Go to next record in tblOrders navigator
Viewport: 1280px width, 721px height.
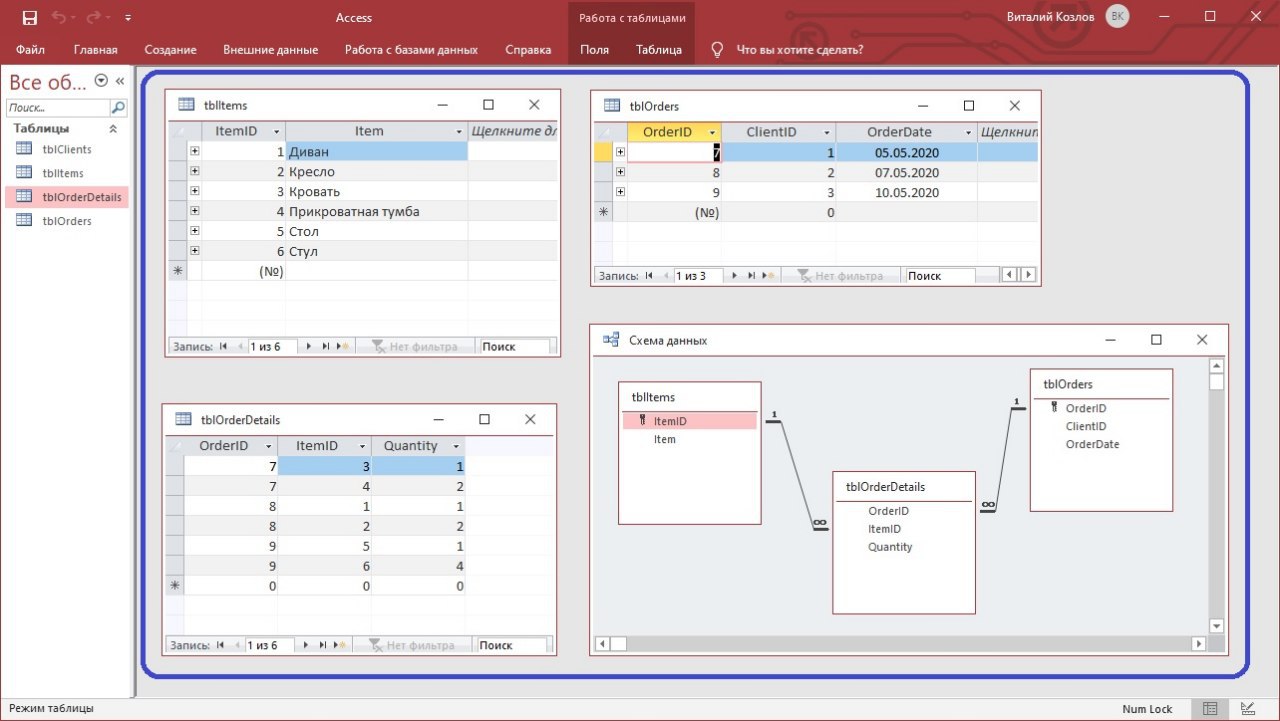[x=736, y=275]
